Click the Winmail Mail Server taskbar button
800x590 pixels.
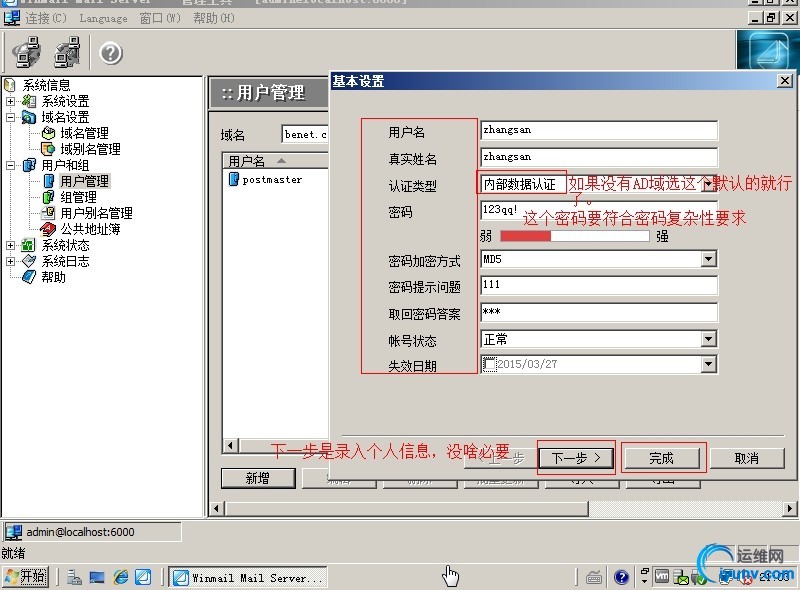tap(248, 578)
